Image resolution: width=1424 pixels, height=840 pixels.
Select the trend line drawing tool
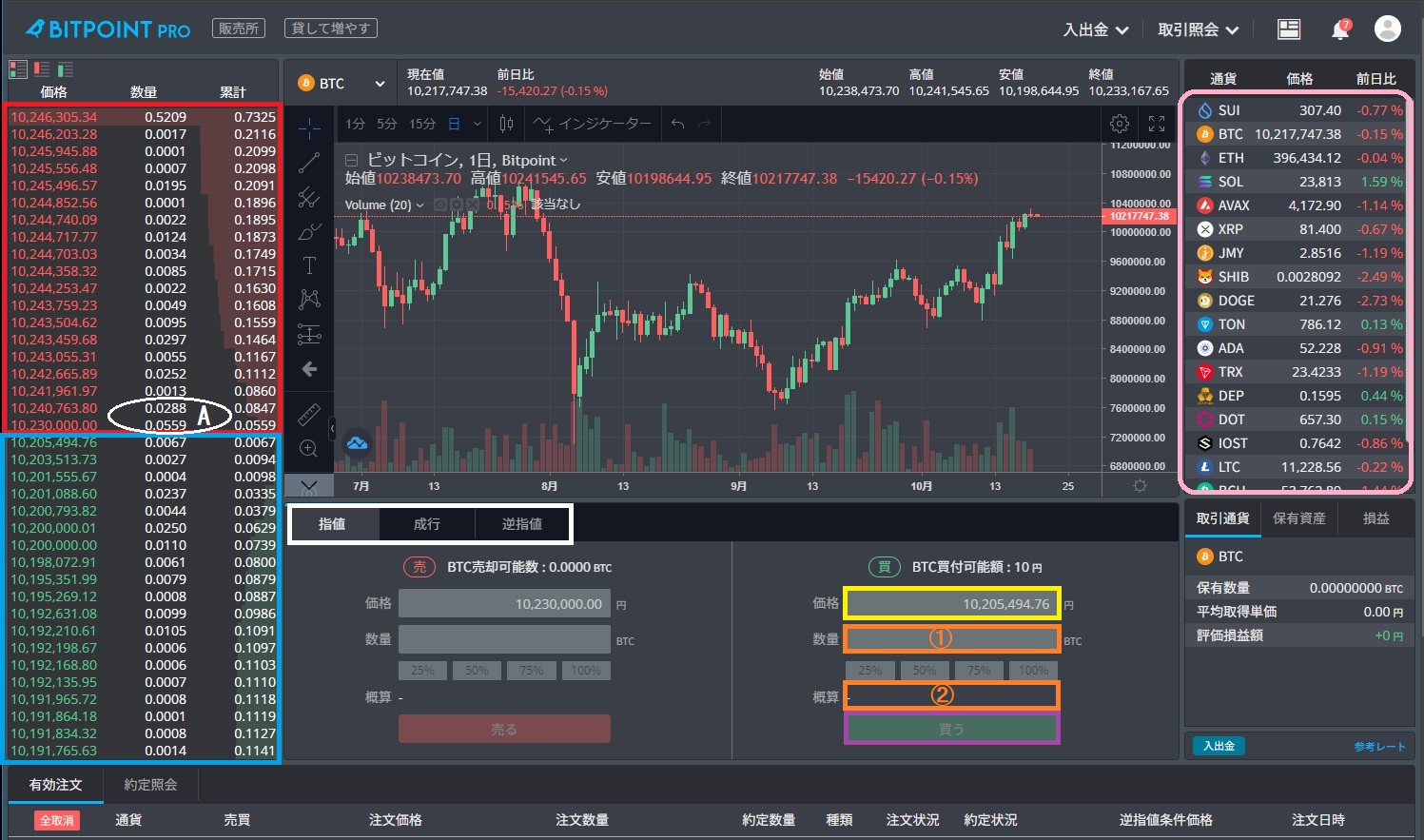click(309, 163)
